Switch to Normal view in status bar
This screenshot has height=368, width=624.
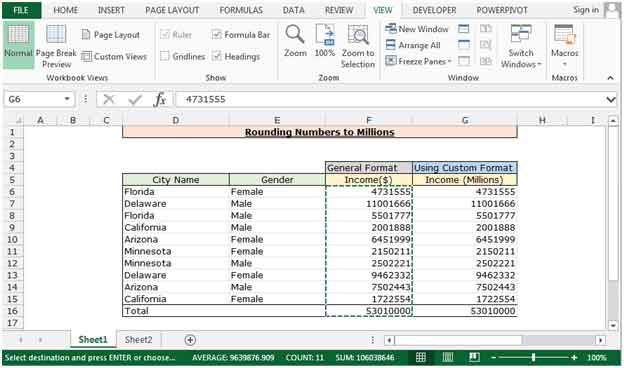click(421, 357)
